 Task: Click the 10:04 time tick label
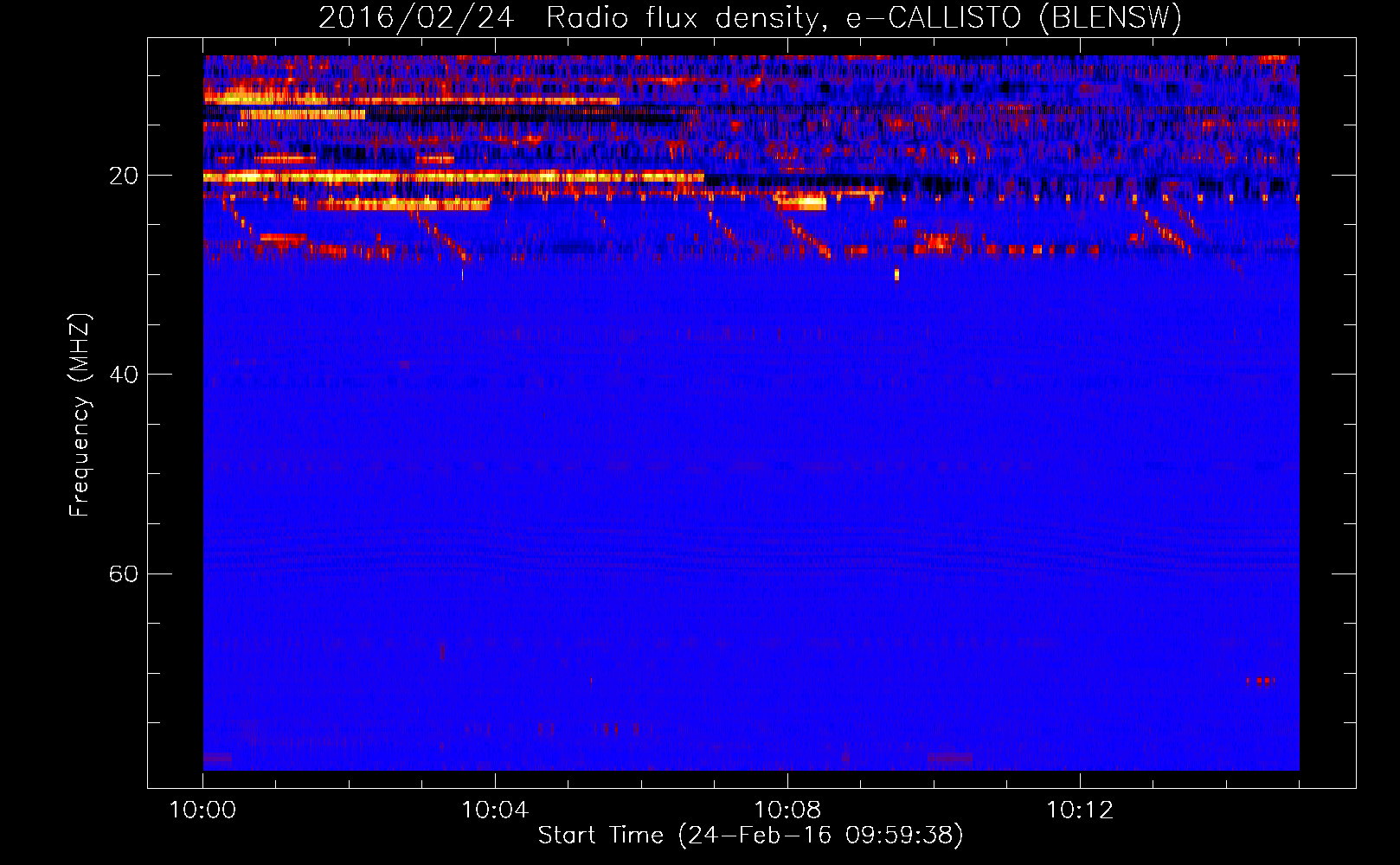point(495,811)
